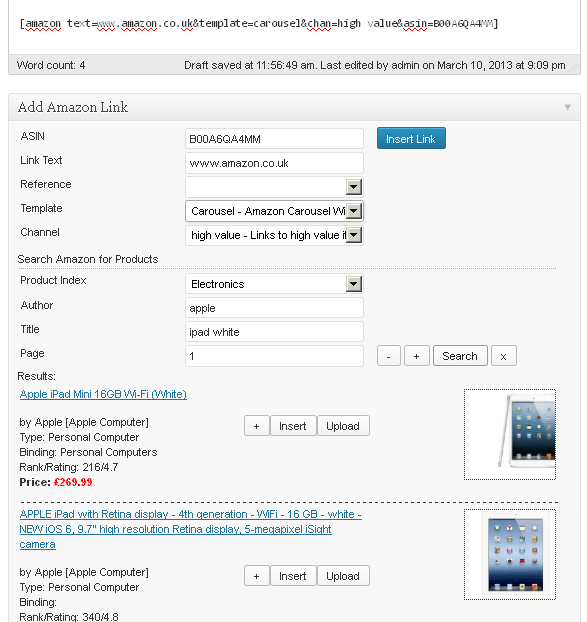Click the Search button
Screen dimensions: 587x622
point(460,356)
